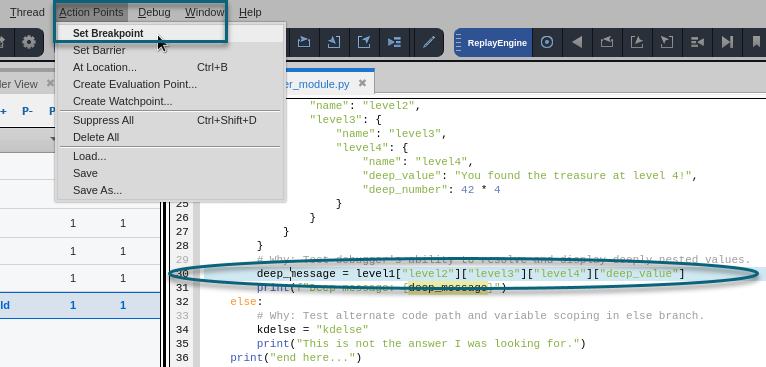Click the 'else:' keyword on line 32

pyautogui.click(x=246, y=302)
